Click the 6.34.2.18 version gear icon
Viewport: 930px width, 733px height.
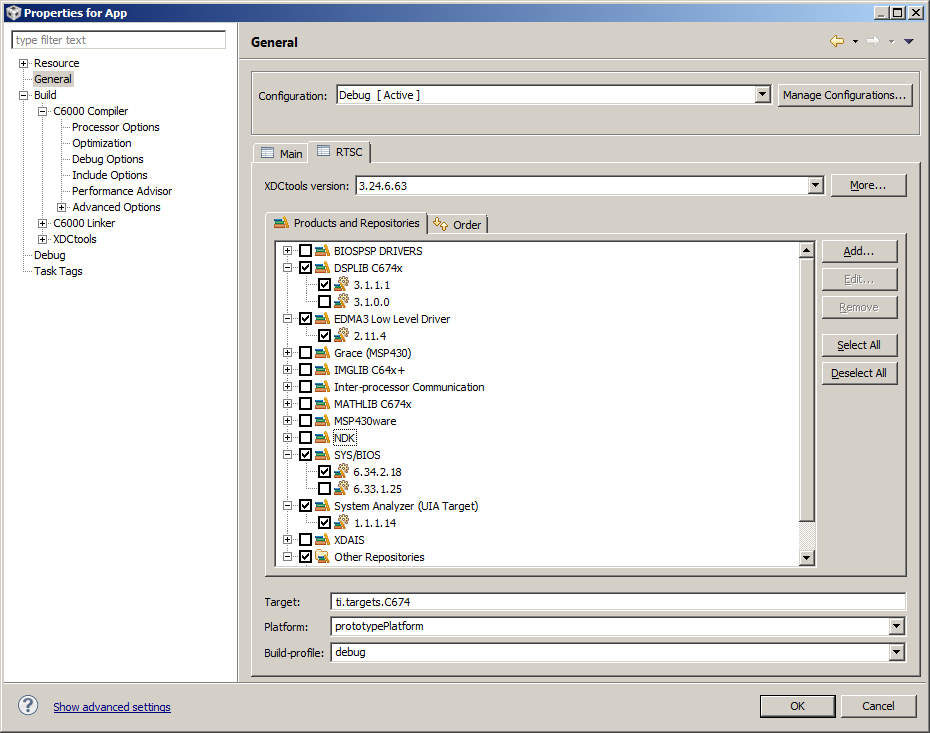pyautogui.click(x=342, y=471)
